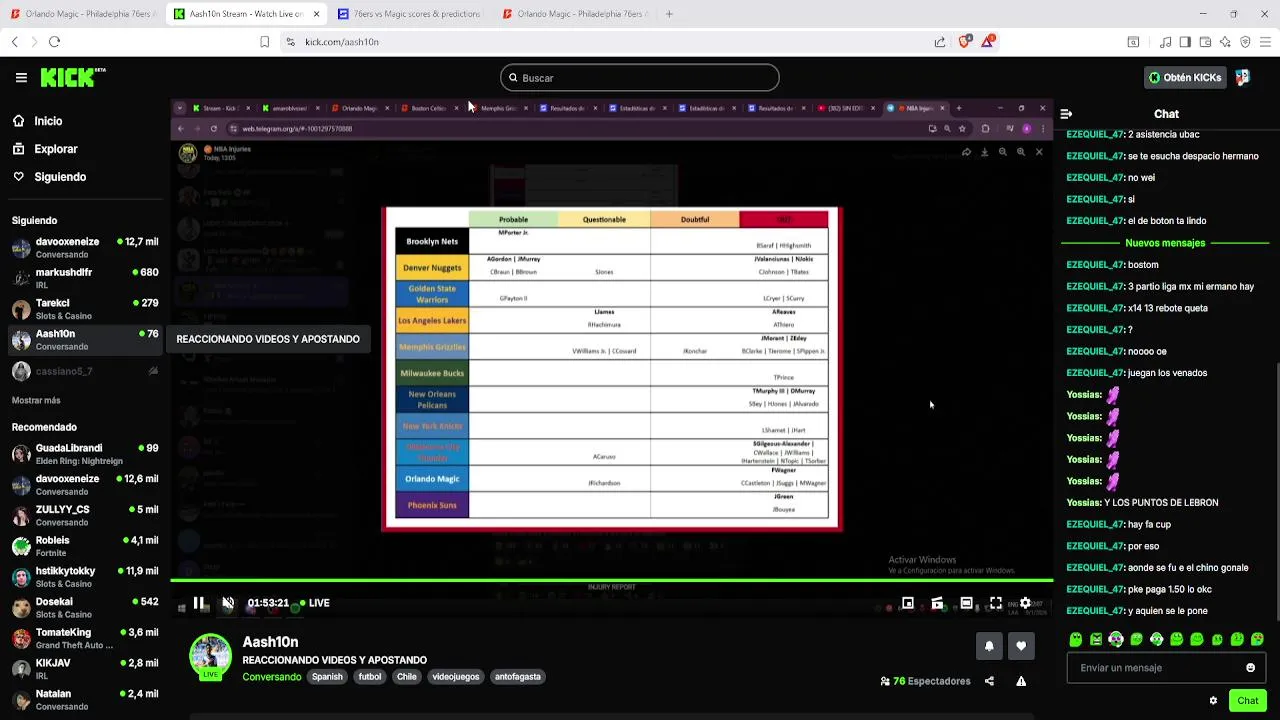Switch to the 76ers vs Magic scores tab
This screenshot has width=1280, height=720.
408,14
